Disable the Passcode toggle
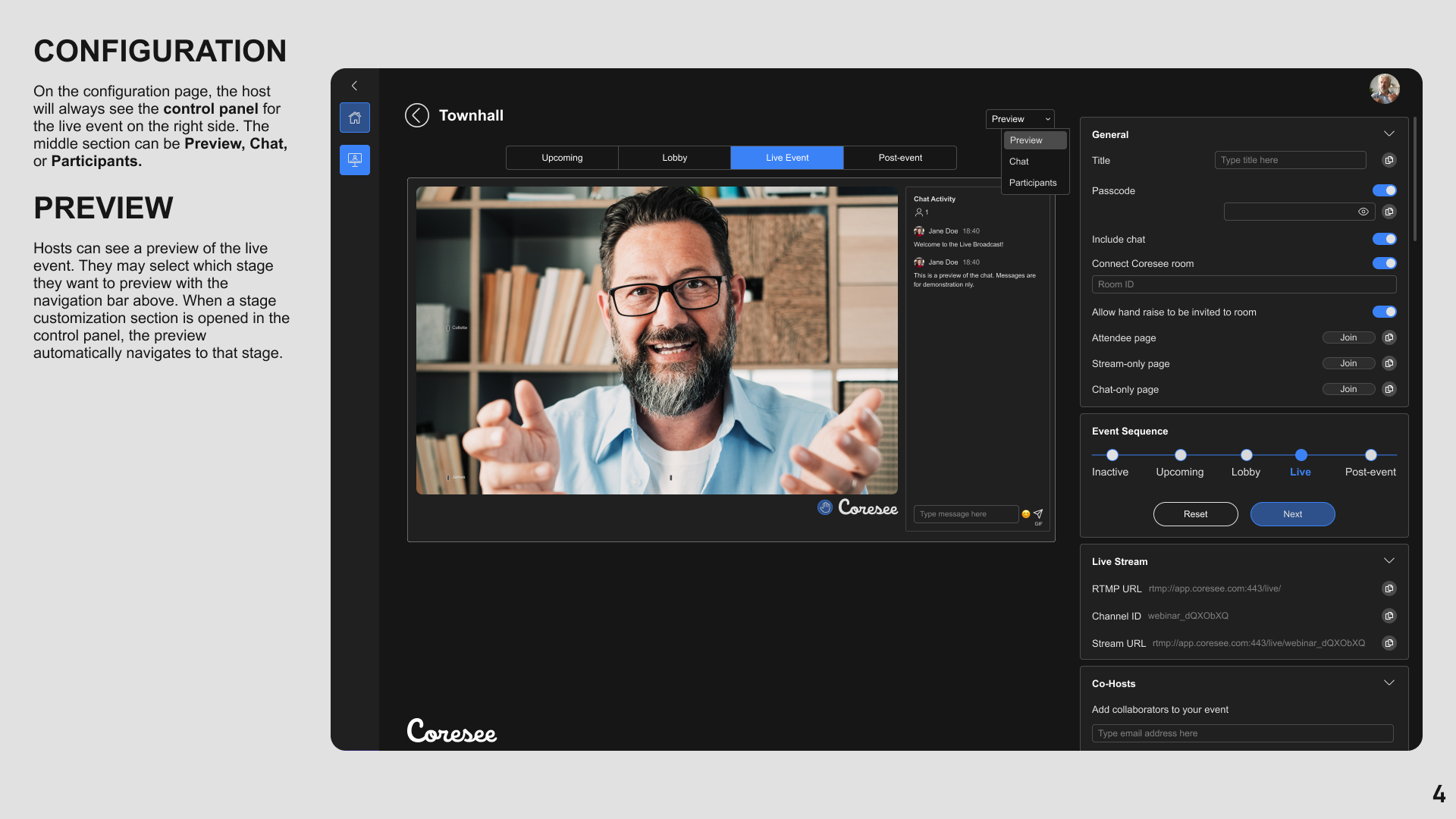Viewport: 1456px width, 819px height. (x=1384, y=190)
